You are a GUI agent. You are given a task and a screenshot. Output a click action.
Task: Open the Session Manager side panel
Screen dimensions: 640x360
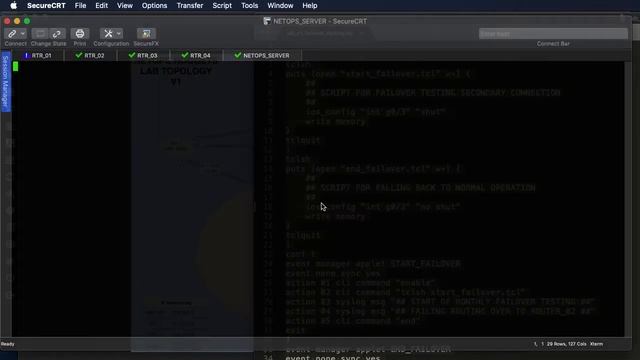pyautogui.click(x=5, y=82)
